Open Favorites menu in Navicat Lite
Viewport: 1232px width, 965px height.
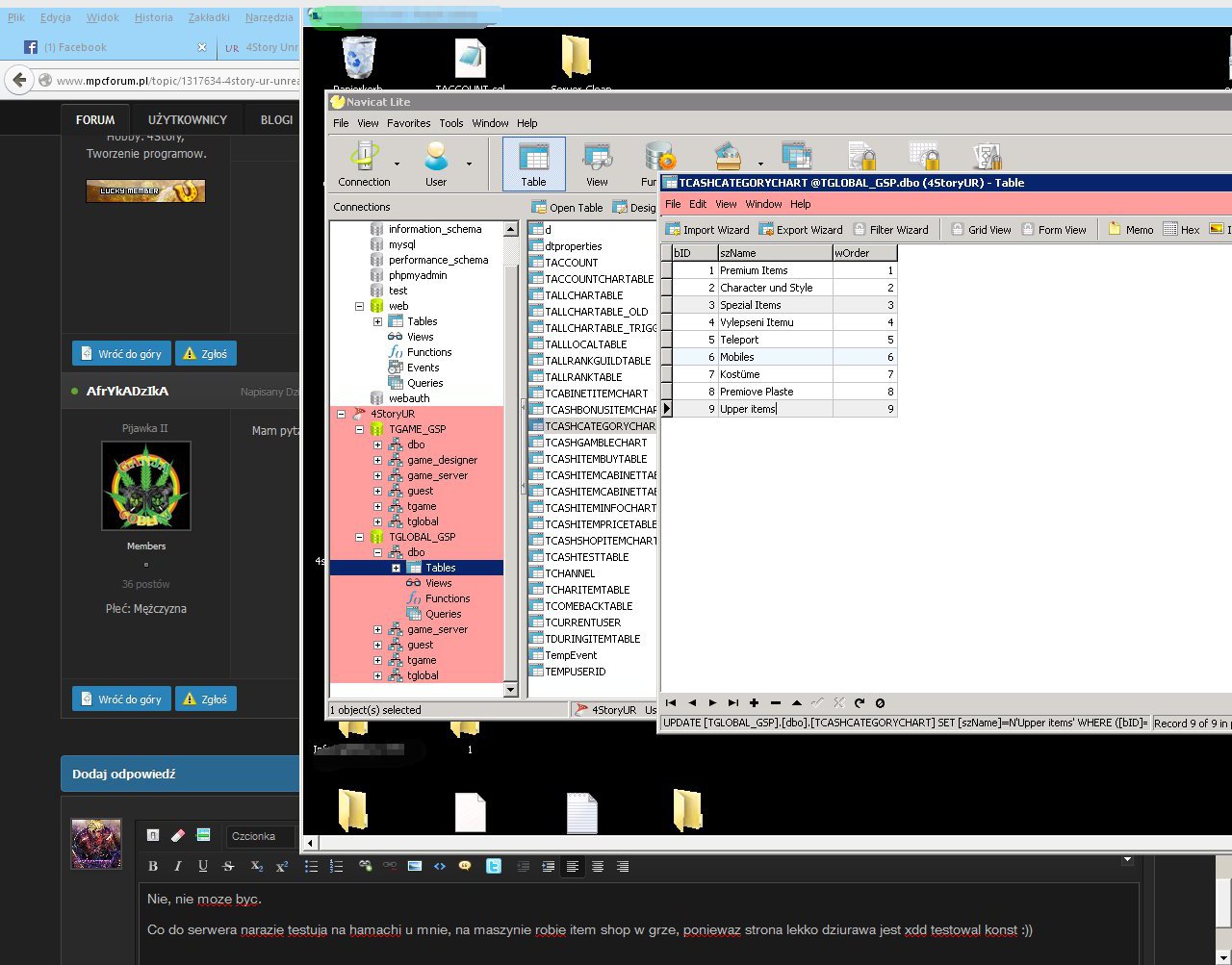(x=409, y=123)
